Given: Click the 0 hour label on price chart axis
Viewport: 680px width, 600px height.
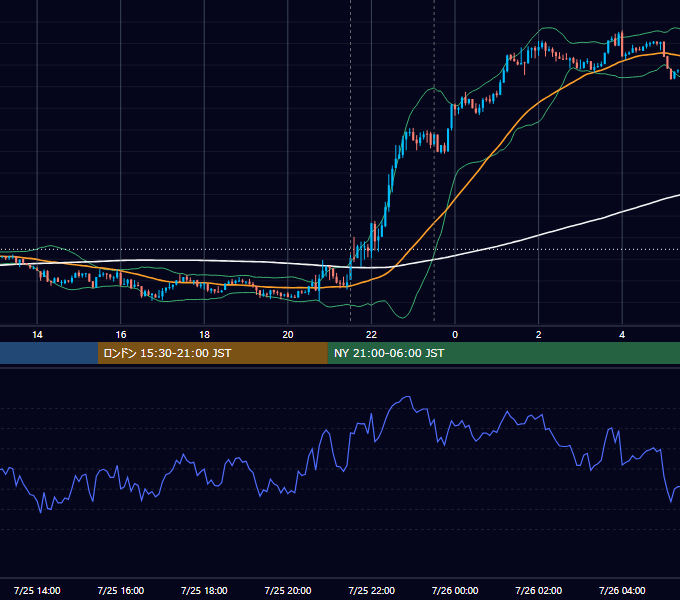Looking at the screenshot, I should [455, 335].
